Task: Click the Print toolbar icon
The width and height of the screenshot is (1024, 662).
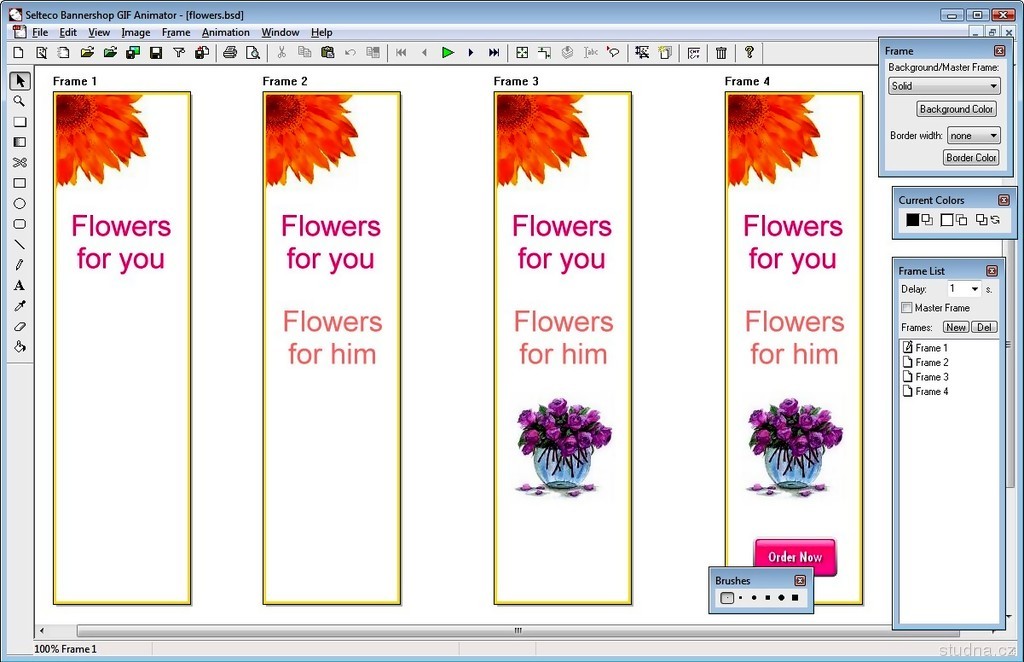Action: tap(230, 52)
